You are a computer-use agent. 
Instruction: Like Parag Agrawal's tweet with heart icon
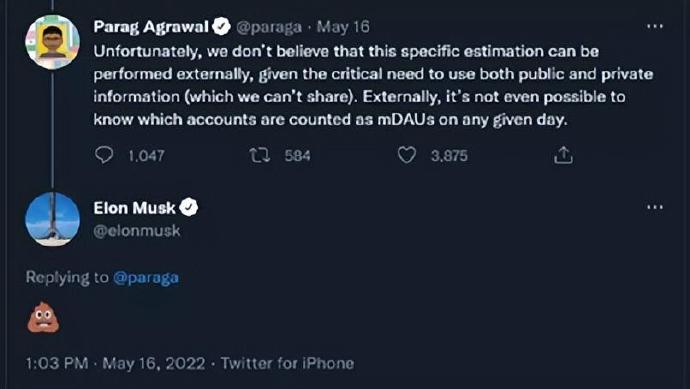point(407,155)
